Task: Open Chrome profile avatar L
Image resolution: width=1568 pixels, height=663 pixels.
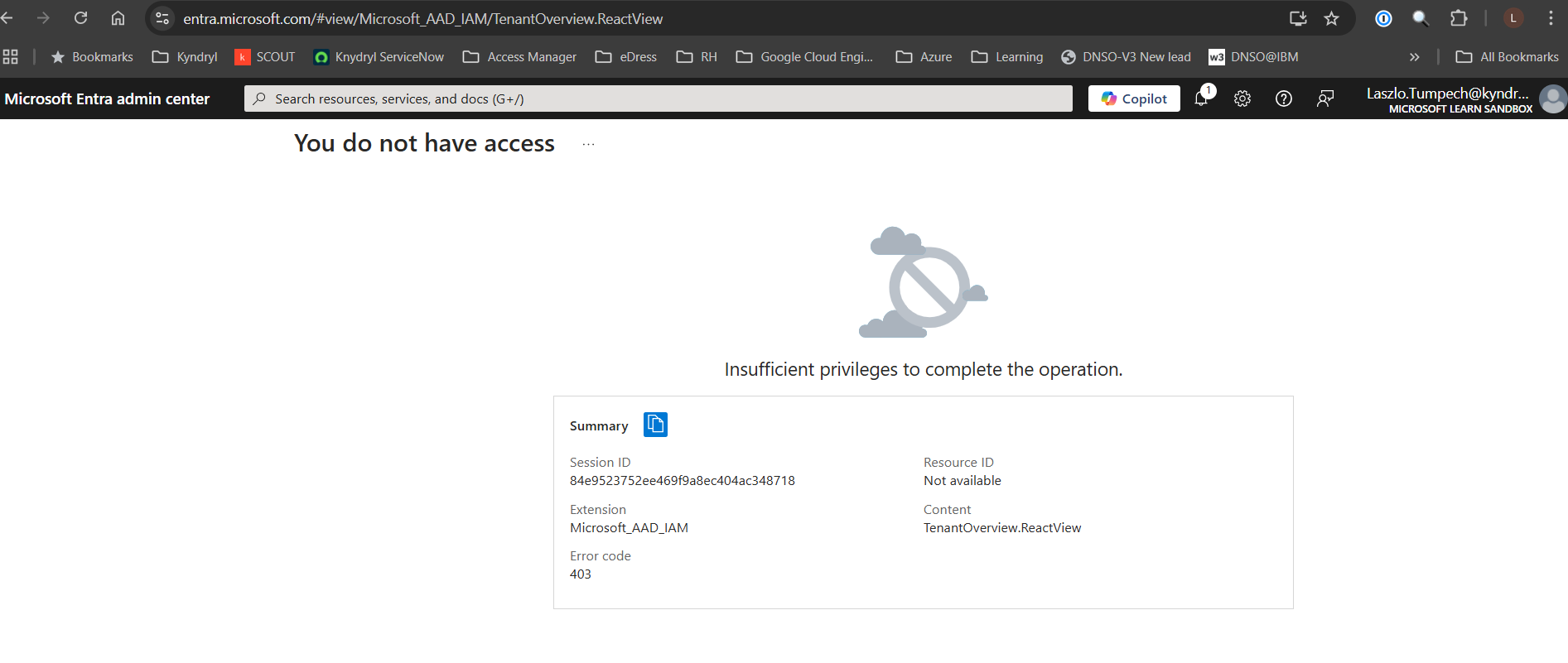Action: click(x=1513, y=18)
